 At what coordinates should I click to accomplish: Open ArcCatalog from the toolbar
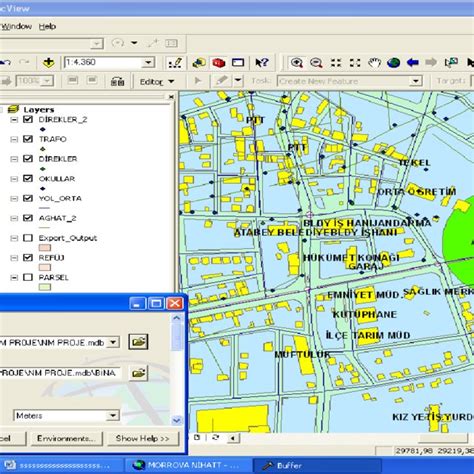[x=199, y=62]
